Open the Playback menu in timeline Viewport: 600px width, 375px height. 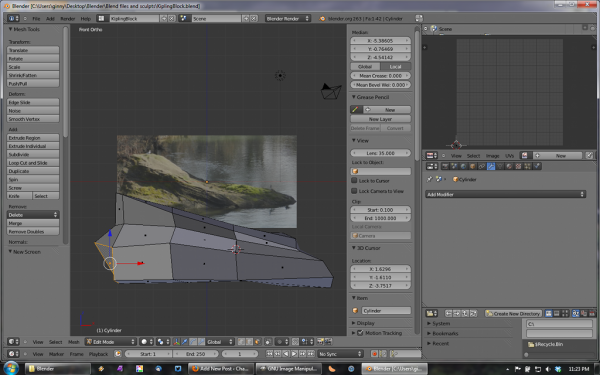pos(98,354)
